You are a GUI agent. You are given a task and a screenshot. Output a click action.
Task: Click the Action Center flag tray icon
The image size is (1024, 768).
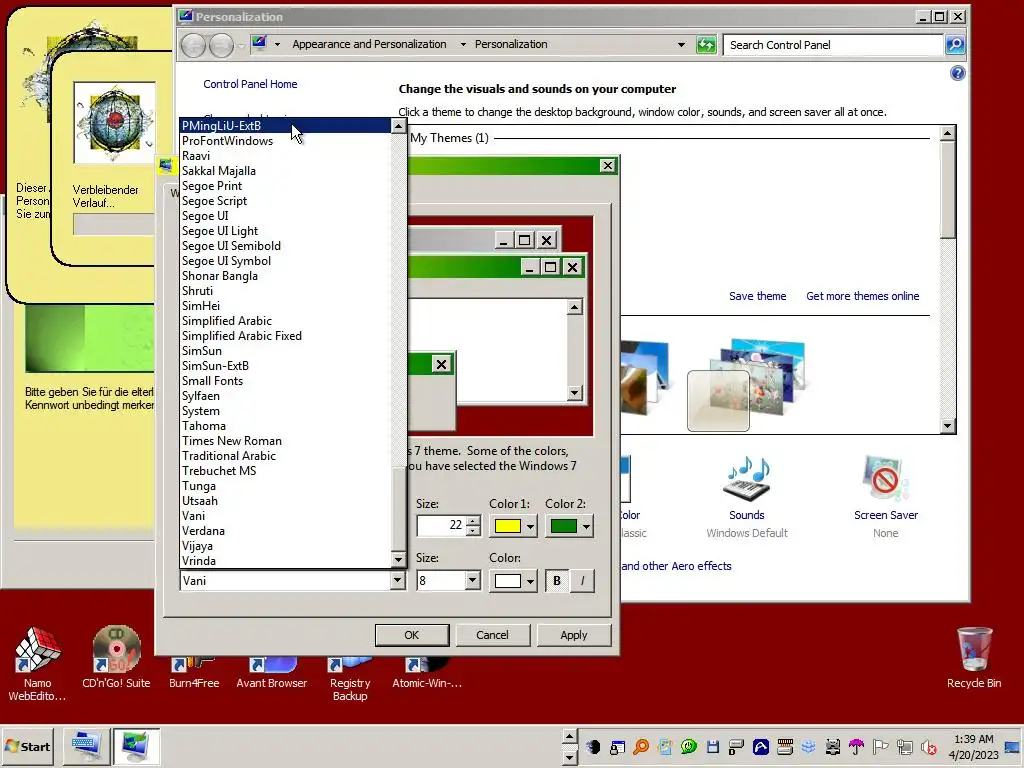[x=880, y=747]
